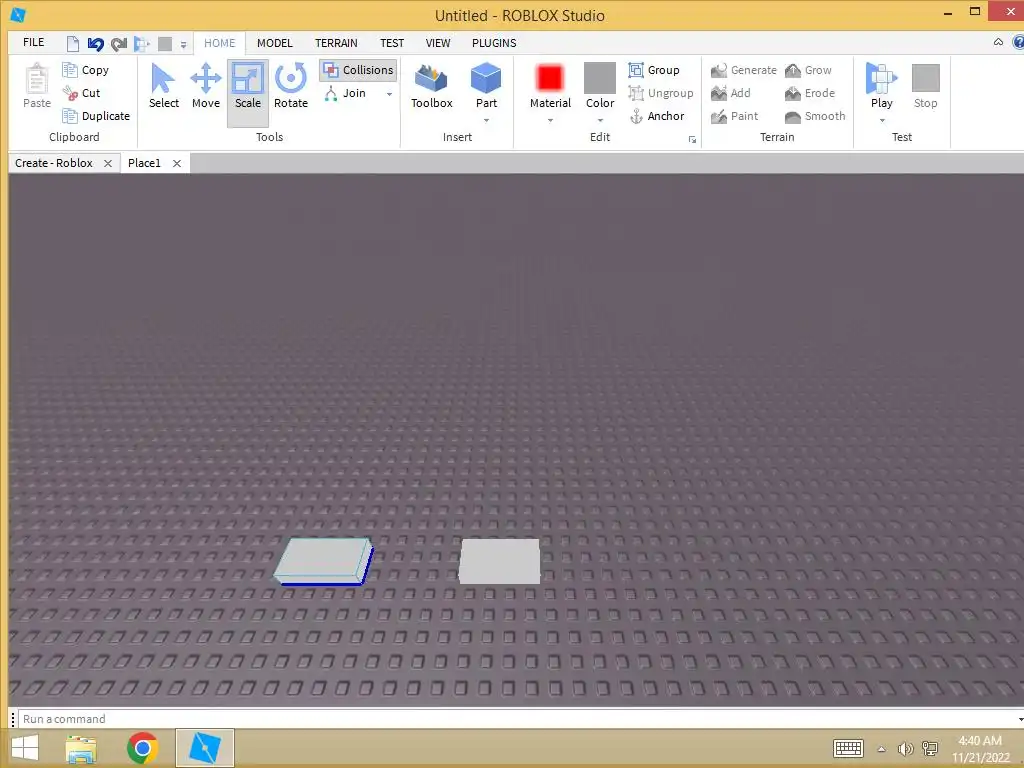Image resolution: width=1024 pixels, height=768 pixels.
Task: Open the Color dropdown arrow
Action: point(600,121)
